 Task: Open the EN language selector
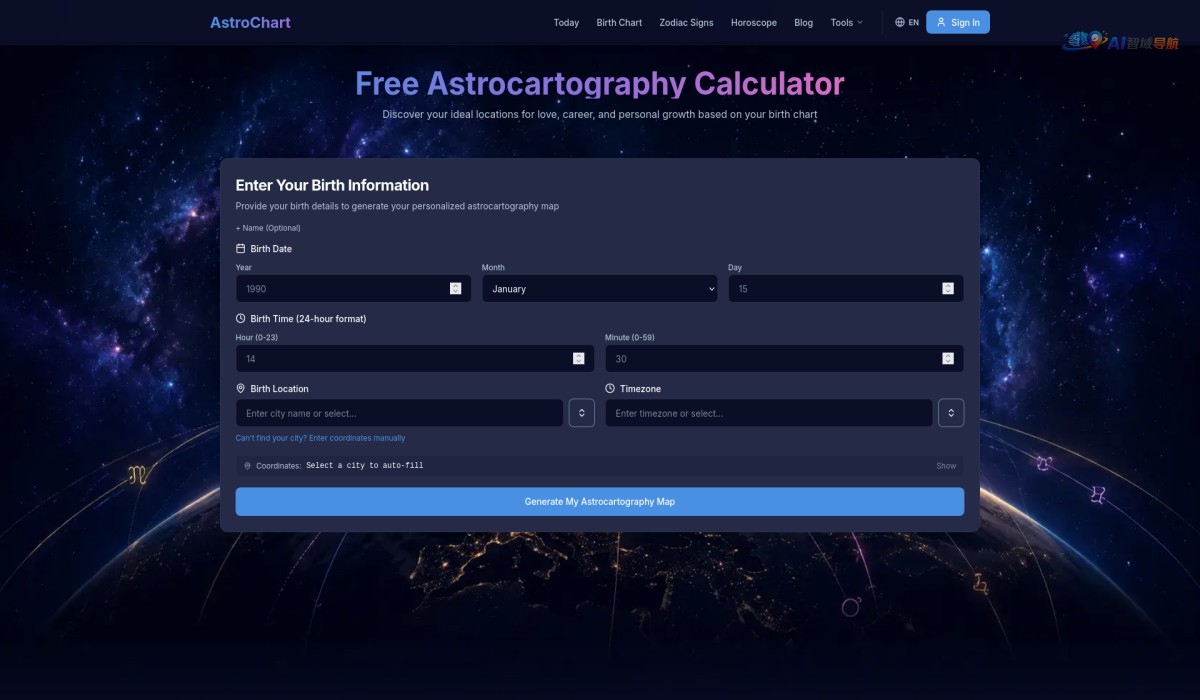click(907, 22)
